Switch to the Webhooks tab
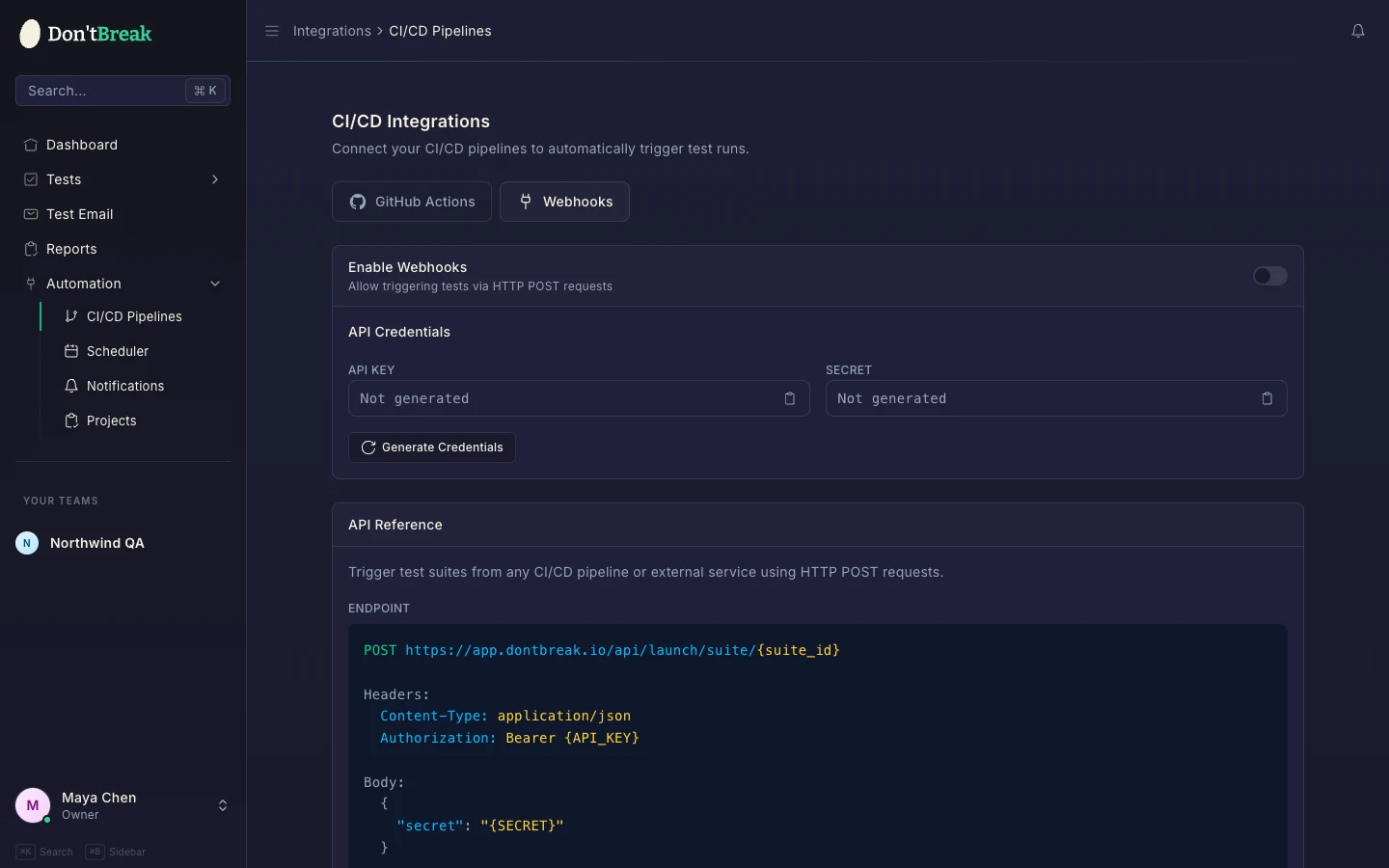This screenshot has width=1389, height=868. coord(564,202)
